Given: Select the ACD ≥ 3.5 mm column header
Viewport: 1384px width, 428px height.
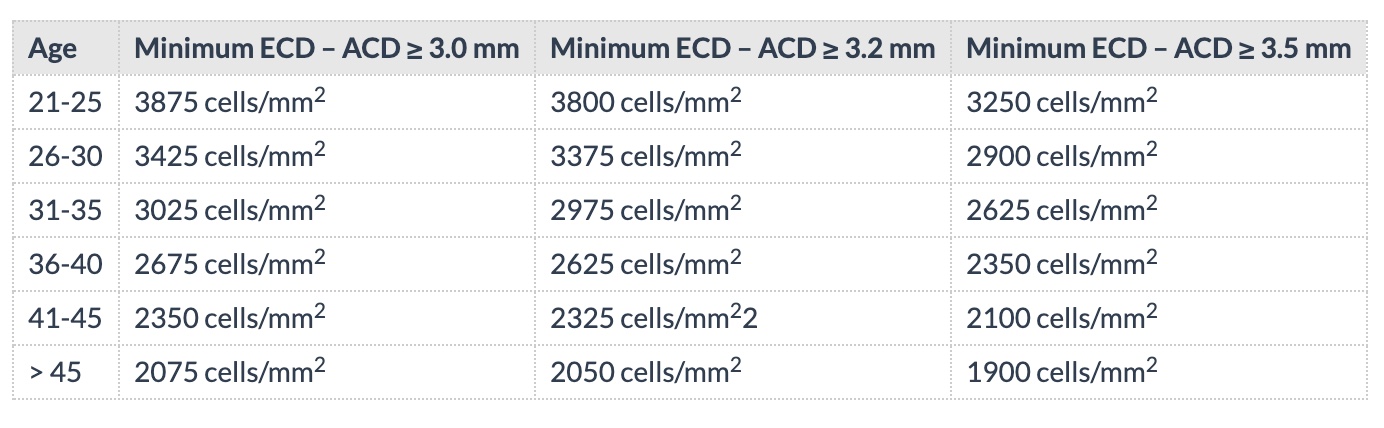Looking at the screenshot, I should [1158, 48].
